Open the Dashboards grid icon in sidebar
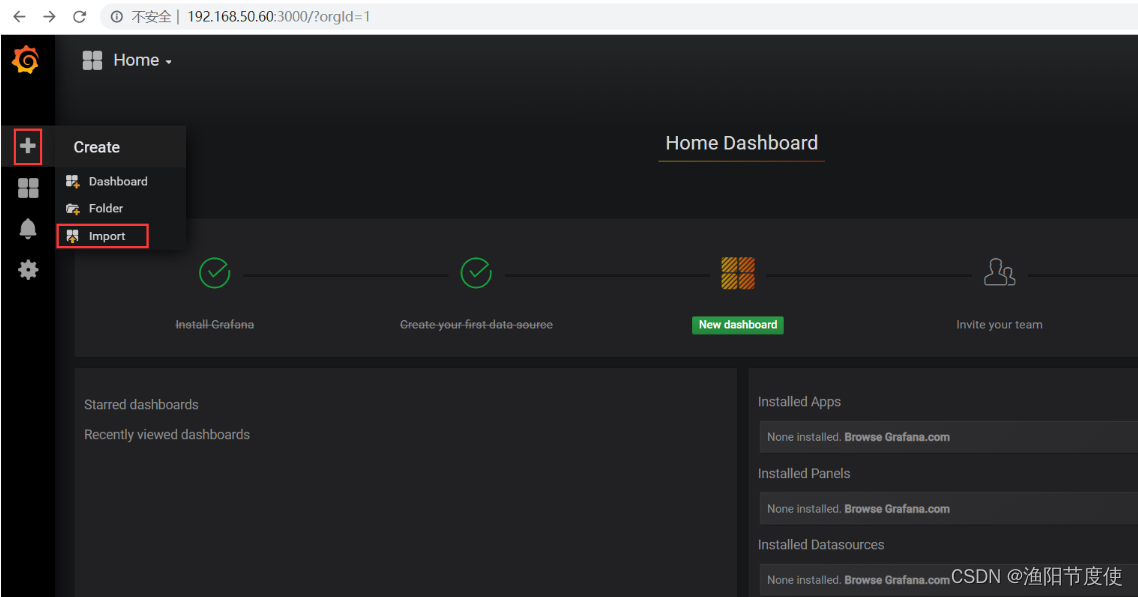The width and height of the screenshot is (1138, 597). (28, 188)
